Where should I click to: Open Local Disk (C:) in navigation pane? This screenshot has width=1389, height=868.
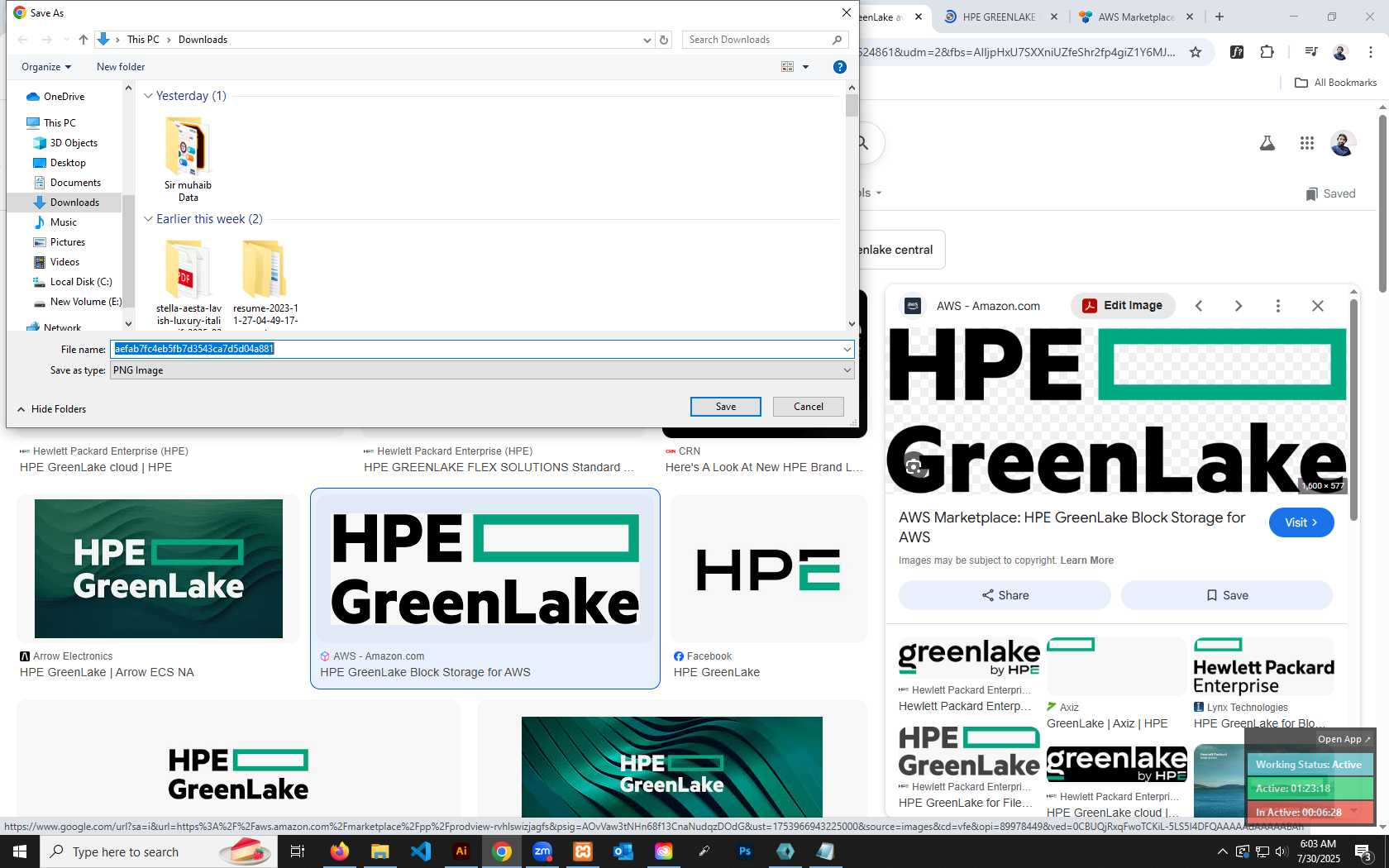coord(81,282)
